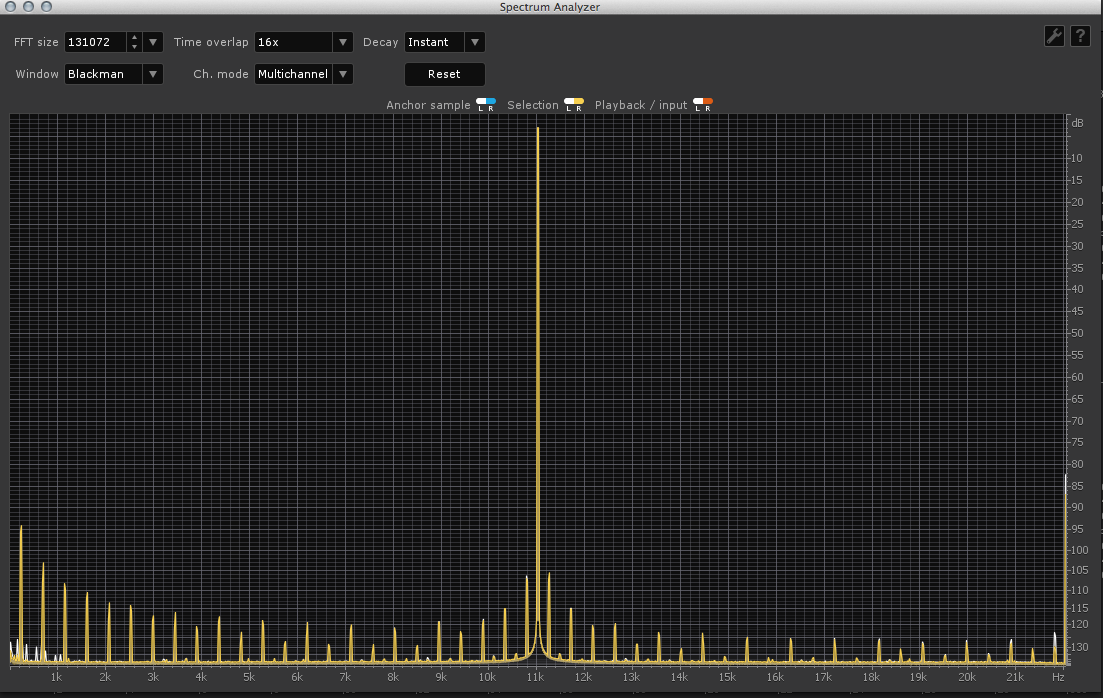
Task: Click the "130" dB scale label
Action: [x=1078, y=647]
